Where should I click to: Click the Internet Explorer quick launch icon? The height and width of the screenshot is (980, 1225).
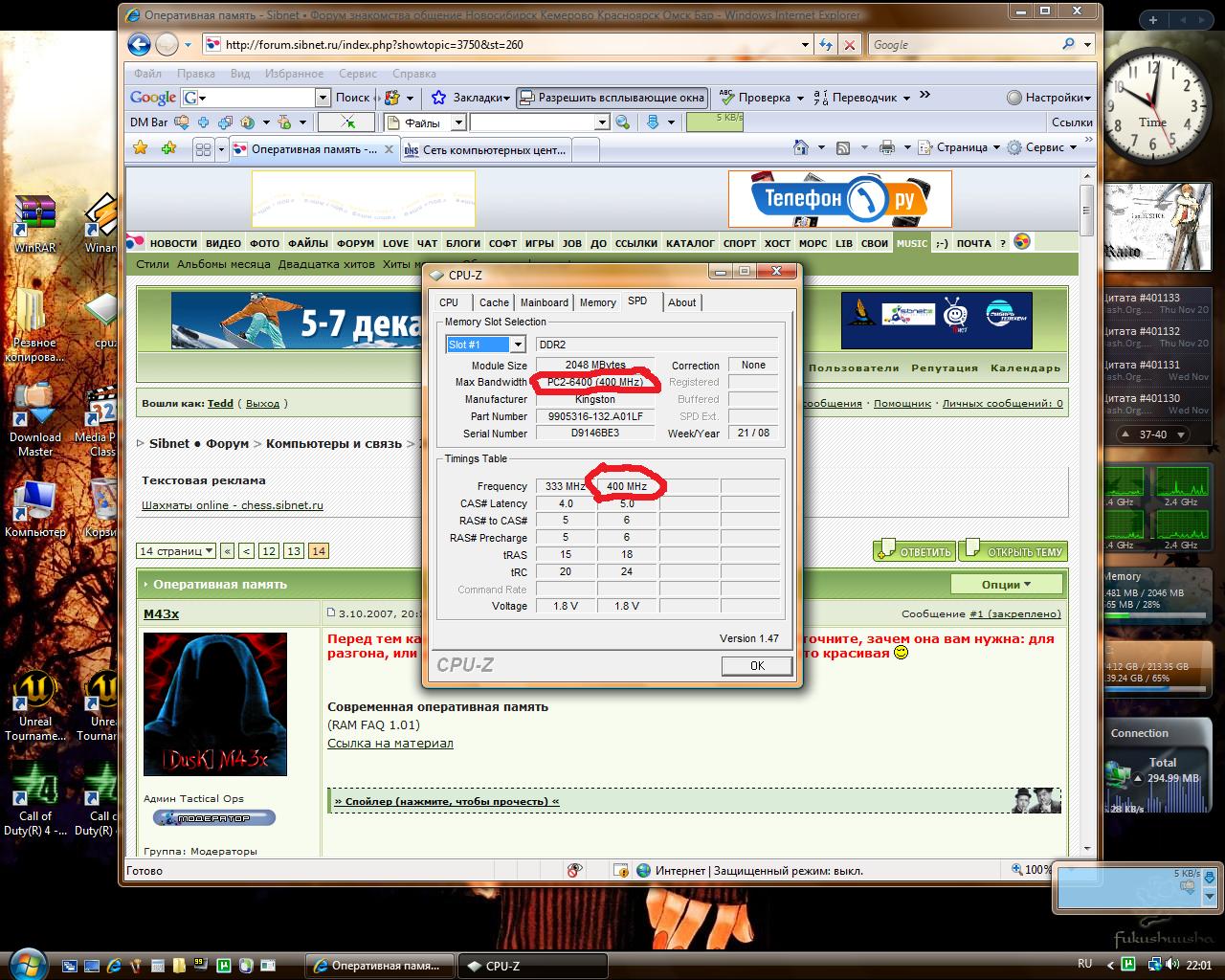pos(113,966)
